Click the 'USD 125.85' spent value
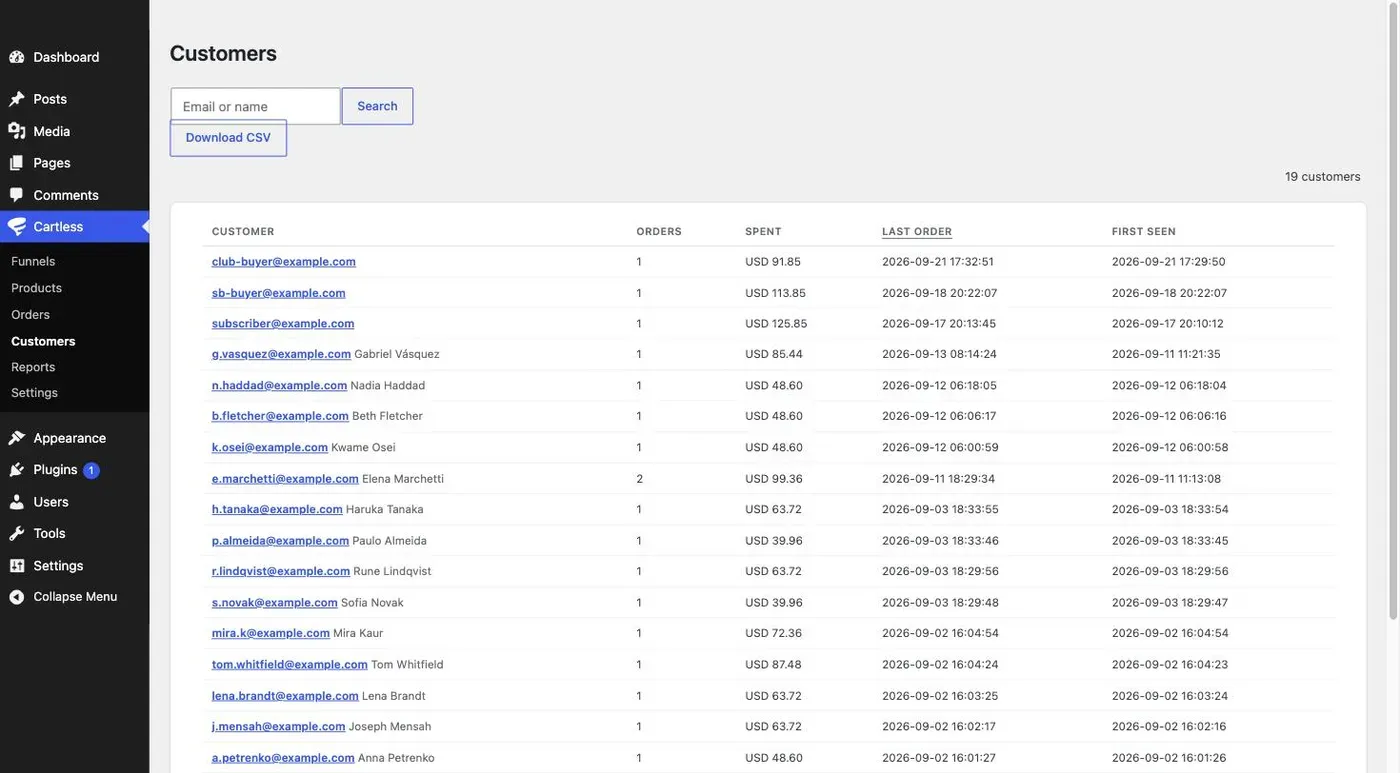This screenshot has width=1400, height=773. (776, 324)
